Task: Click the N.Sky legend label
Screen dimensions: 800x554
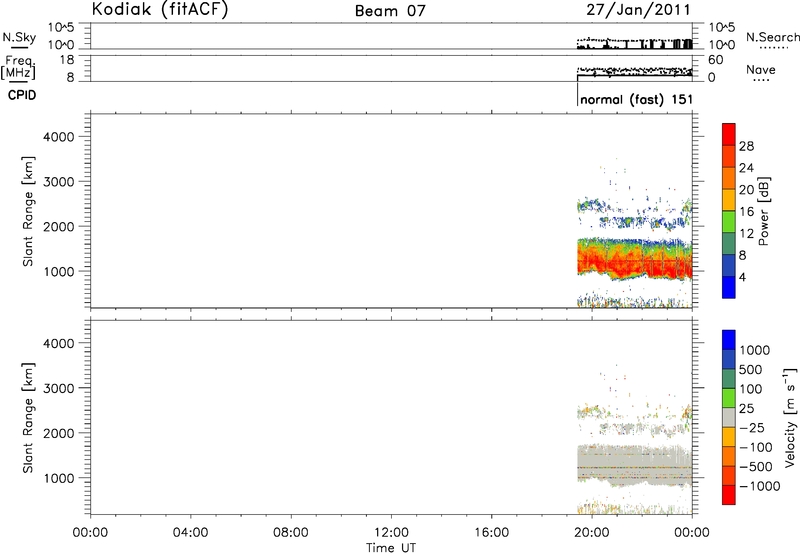Action: click(19, 37)
